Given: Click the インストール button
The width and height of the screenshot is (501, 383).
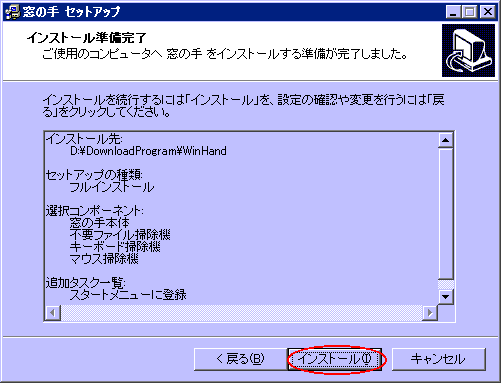Looking at the screenshot, I should coord(334,359).
